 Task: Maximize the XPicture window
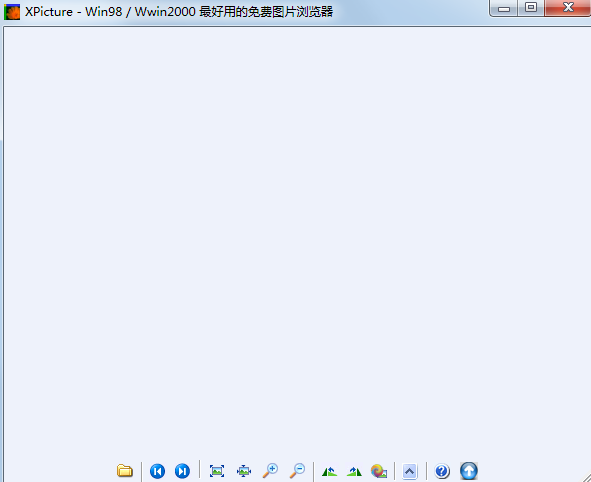pyautogui.click(x=531, y=8)
